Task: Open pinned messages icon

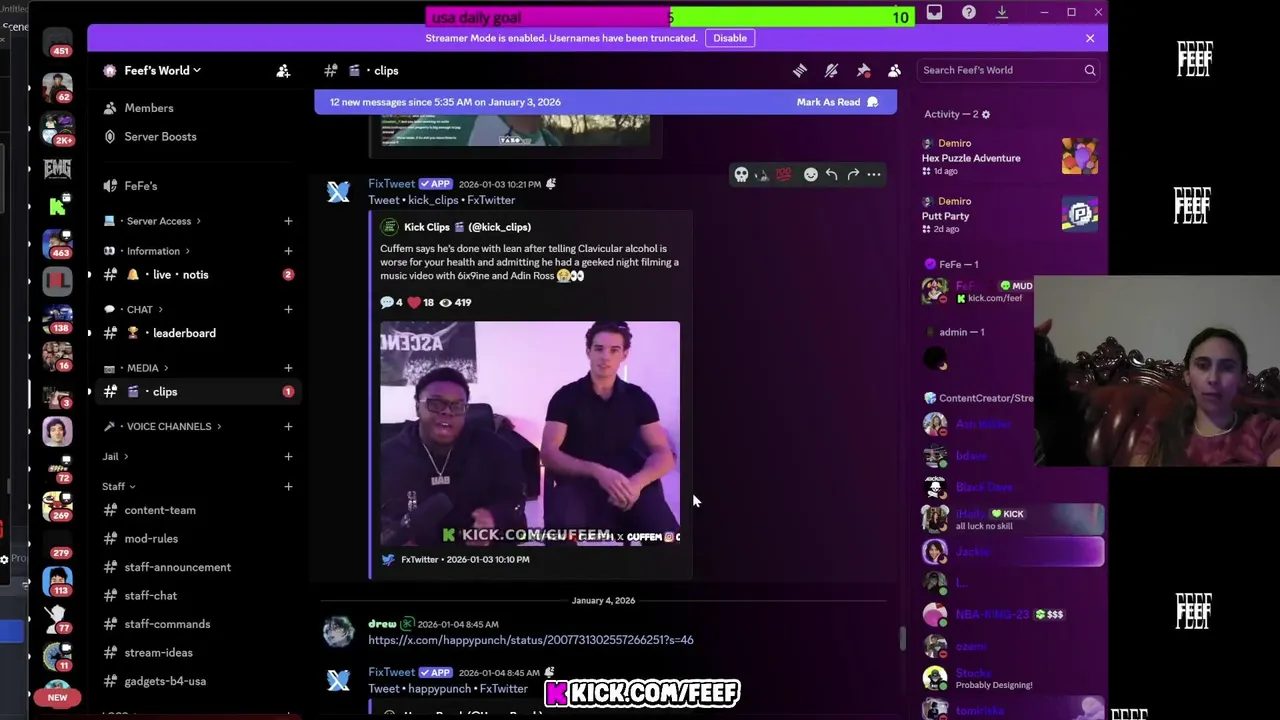Action: [x=863, y=70]
